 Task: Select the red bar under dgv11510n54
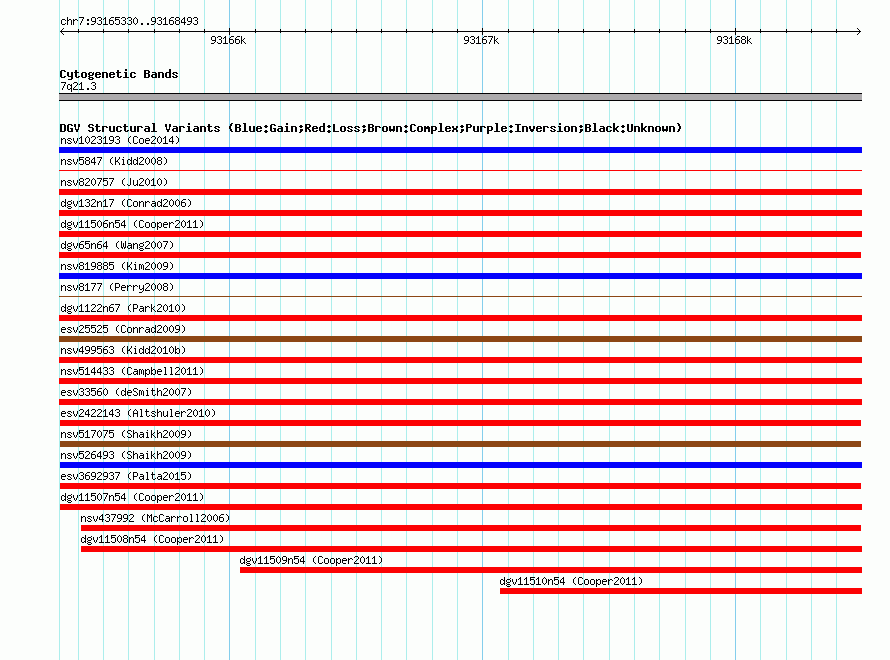point(681,591)
